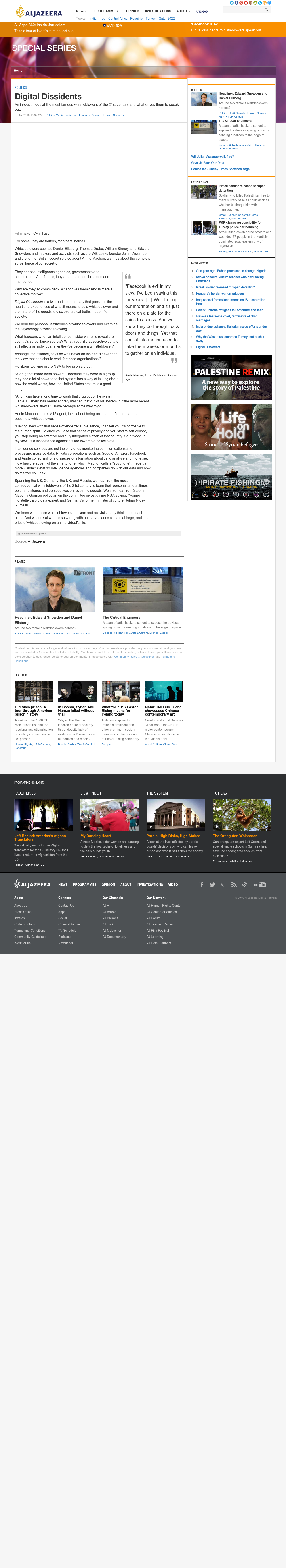
Task: Click the Watch Now play icon
Action: (104, 26)
